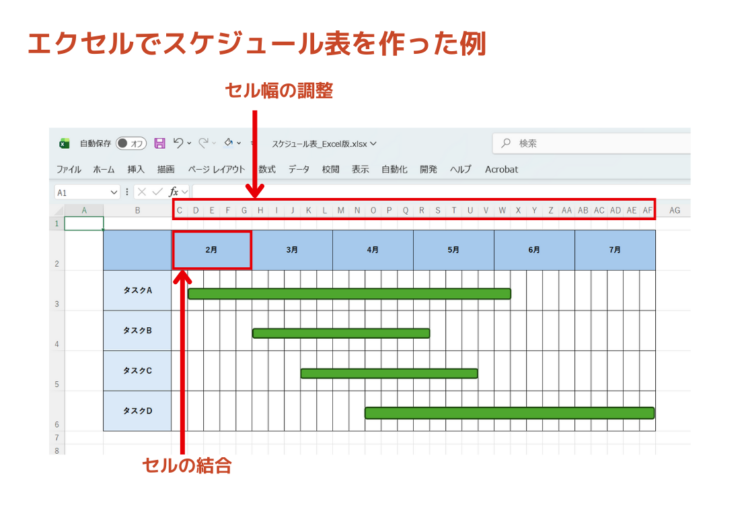Select row 3 header
Image resolution: width=740 pixels, height=505 pixels.
coord(57,291)
